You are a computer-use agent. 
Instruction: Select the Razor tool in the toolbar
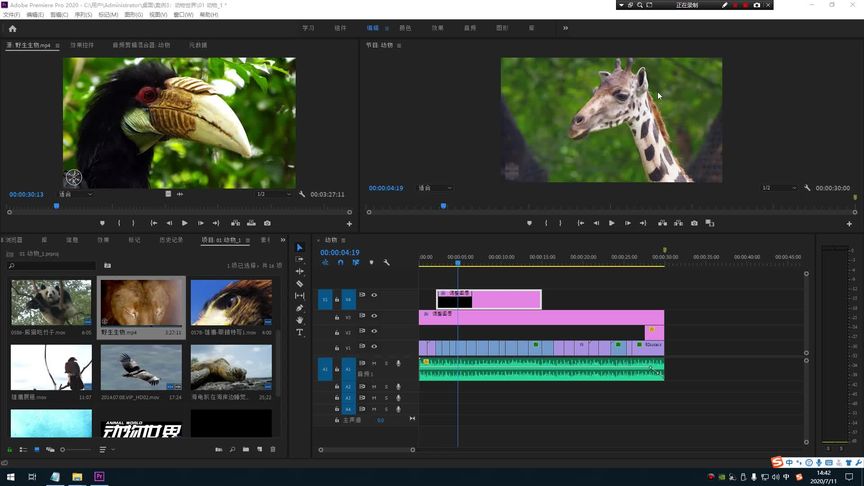click(300, 284)
